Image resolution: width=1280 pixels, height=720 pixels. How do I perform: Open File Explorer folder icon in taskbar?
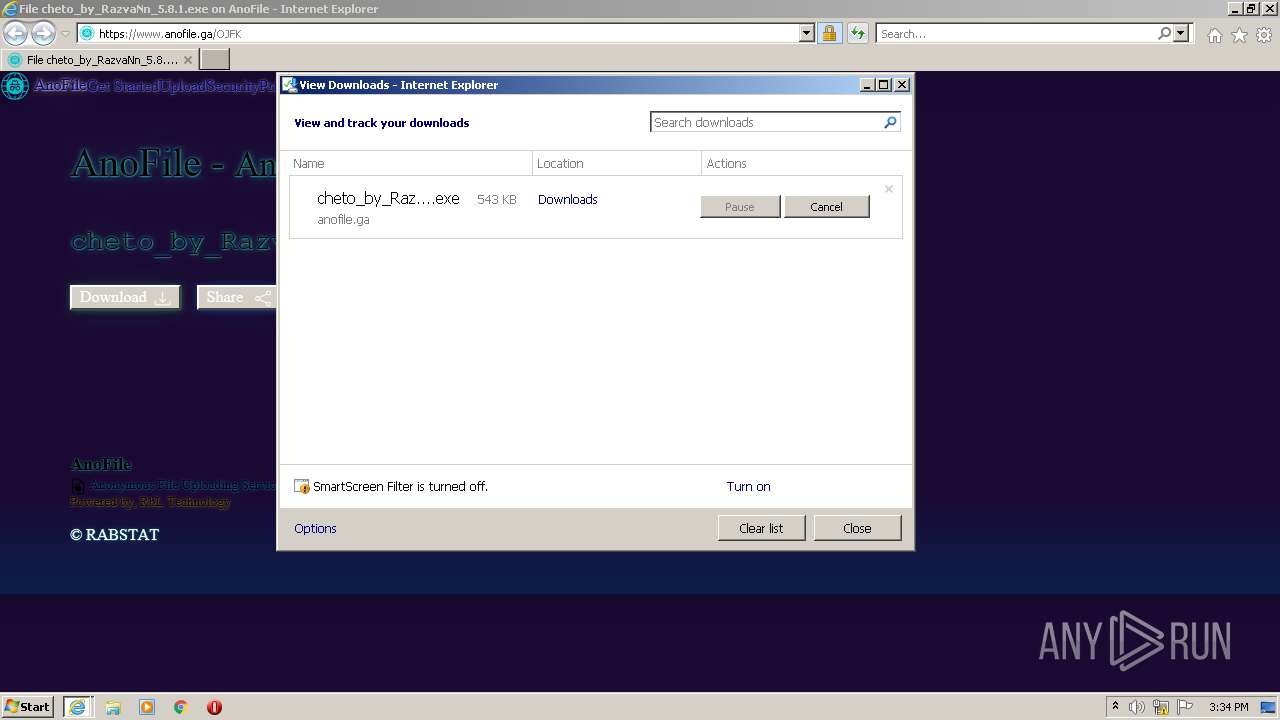click(112, 707)
